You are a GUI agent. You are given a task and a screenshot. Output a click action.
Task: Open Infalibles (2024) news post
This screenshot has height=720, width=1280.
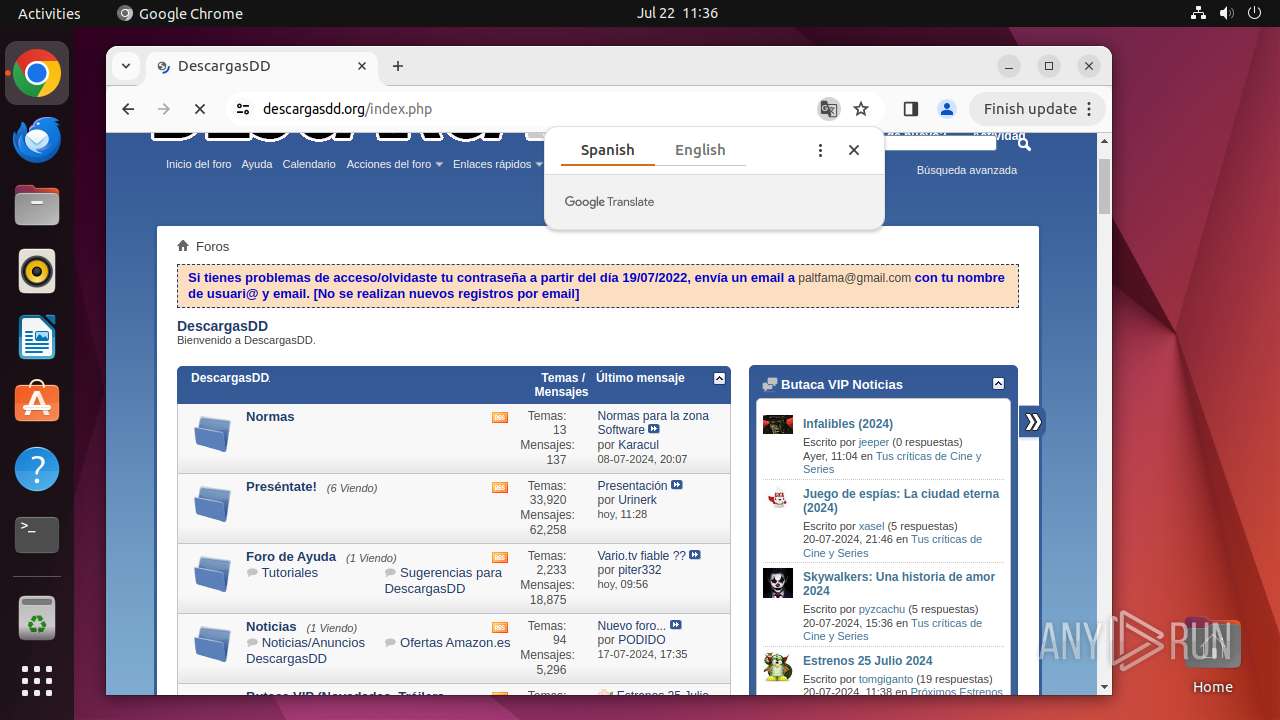coord(848,424)
